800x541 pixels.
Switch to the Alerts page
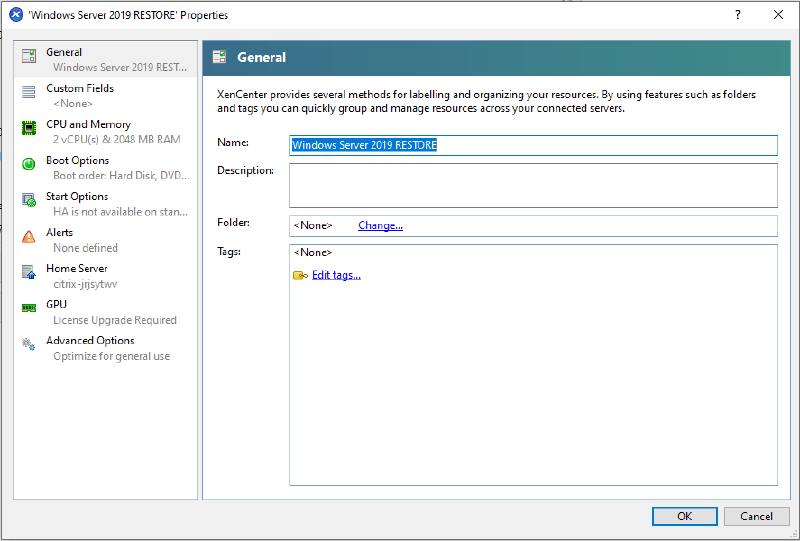pyautogui.click(x=60, y=232)
